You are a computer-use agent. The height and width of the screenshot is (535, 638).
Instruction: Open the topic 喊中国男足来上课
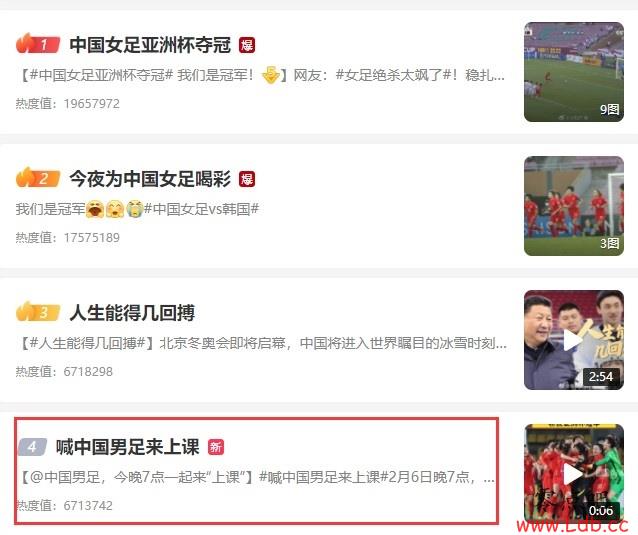(127, 447)
